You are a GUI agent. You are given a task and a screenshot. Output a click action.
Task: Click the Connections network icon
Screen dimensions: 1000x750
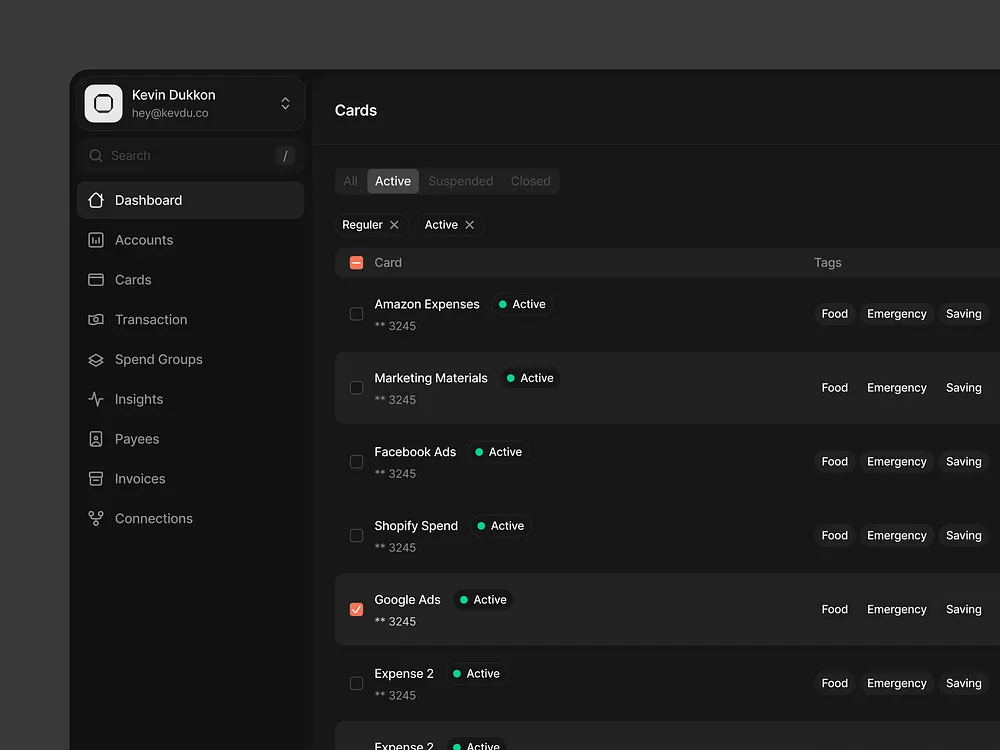95,518
